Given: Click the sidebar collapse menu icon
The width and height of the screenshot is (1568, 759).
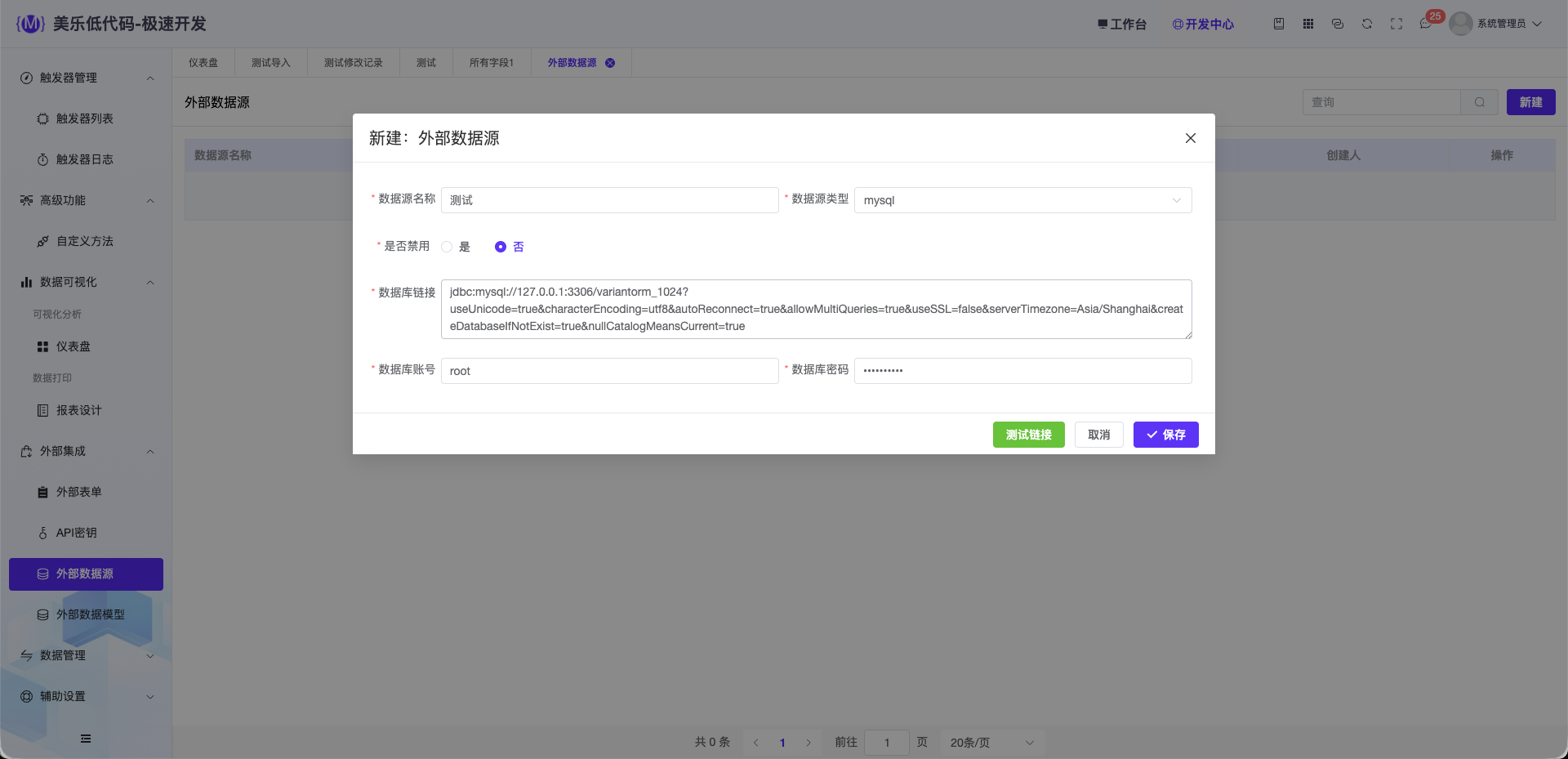Looking at the screenshot, I should (86, 739).
